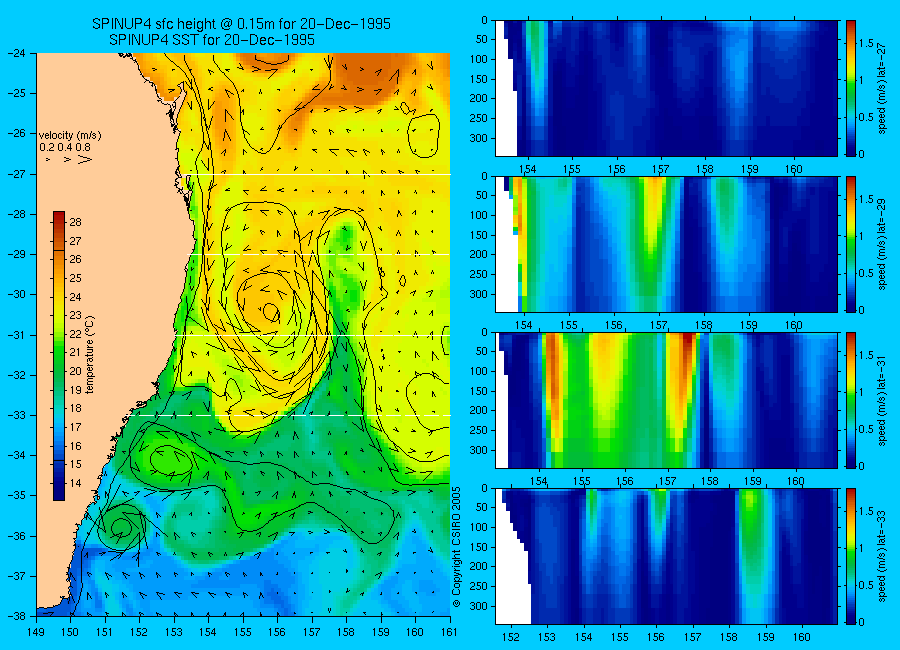Click the -33 latitude label on the map axis
Image resolution: width=900 pixels, height=650 pixels.
pyautogui.click(x=18, y=415)
